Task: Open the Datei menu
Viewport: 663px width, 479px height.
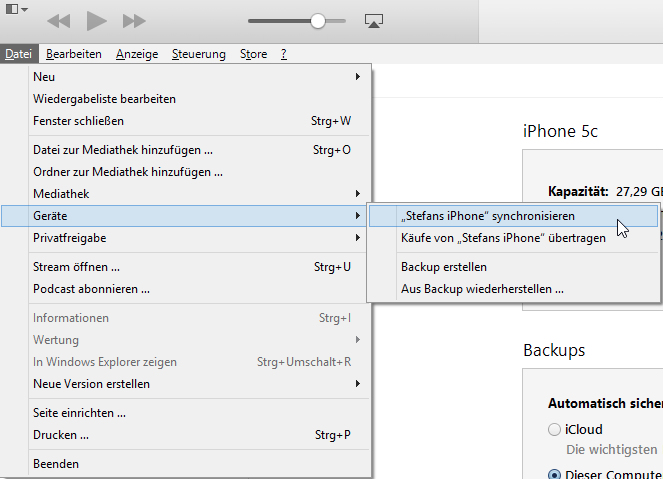Action: pos(19,54)
